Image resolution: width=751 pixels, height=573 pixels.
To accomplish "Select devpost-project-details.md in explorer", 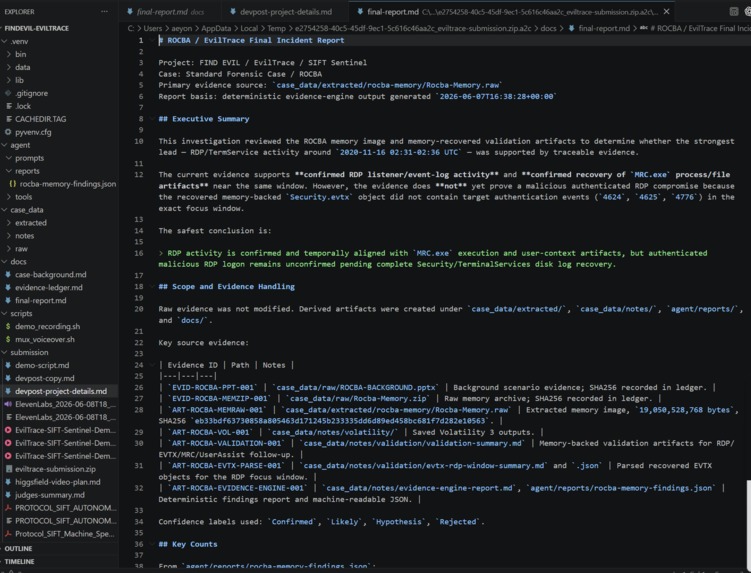I will tap(61, 390).
